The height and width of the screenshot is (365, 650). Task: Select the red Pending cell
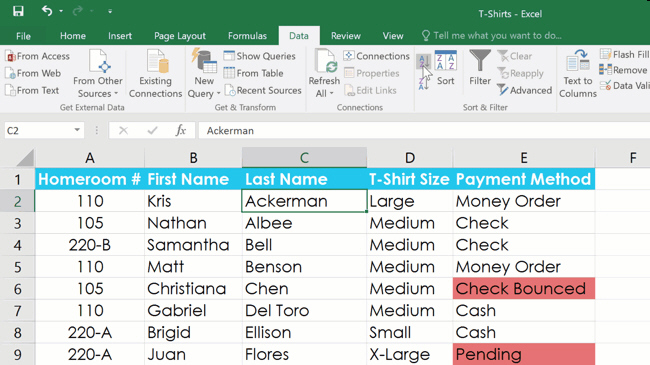(x=524, y=354)
